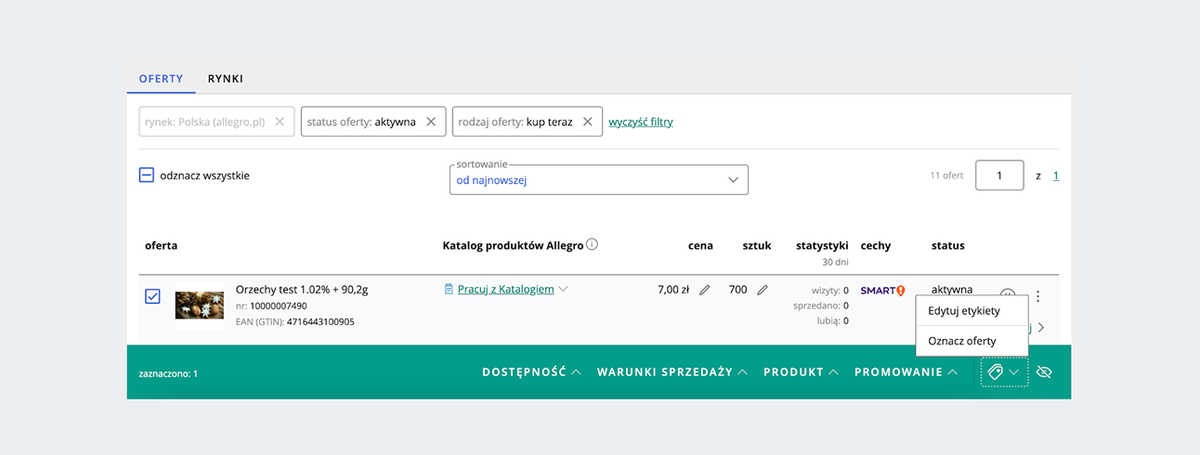This screenshot has height=455, width=1200.
Task: Click the page number input field
Action: tap(999, 175)
